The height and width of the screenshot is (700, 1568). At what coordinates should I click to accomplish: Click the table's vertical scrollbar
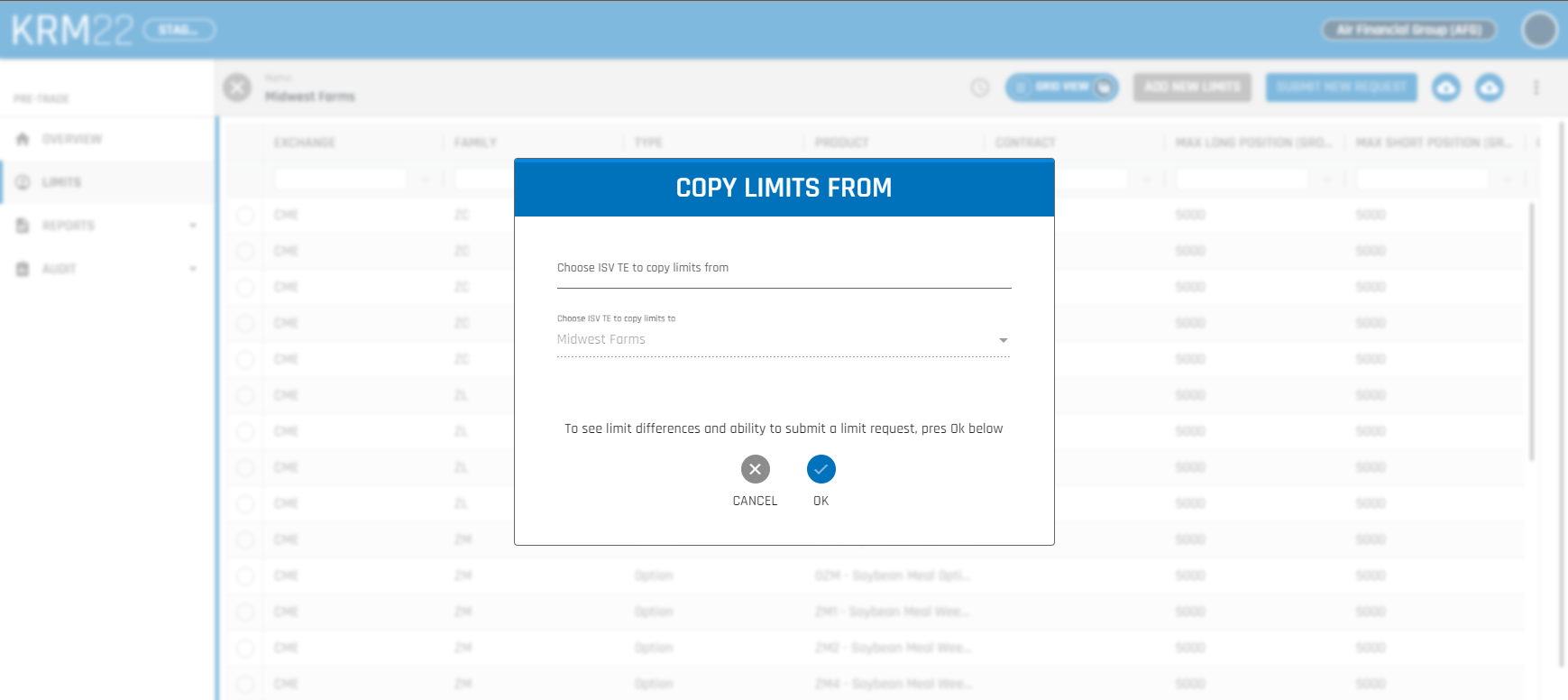tap(1531, 332)
